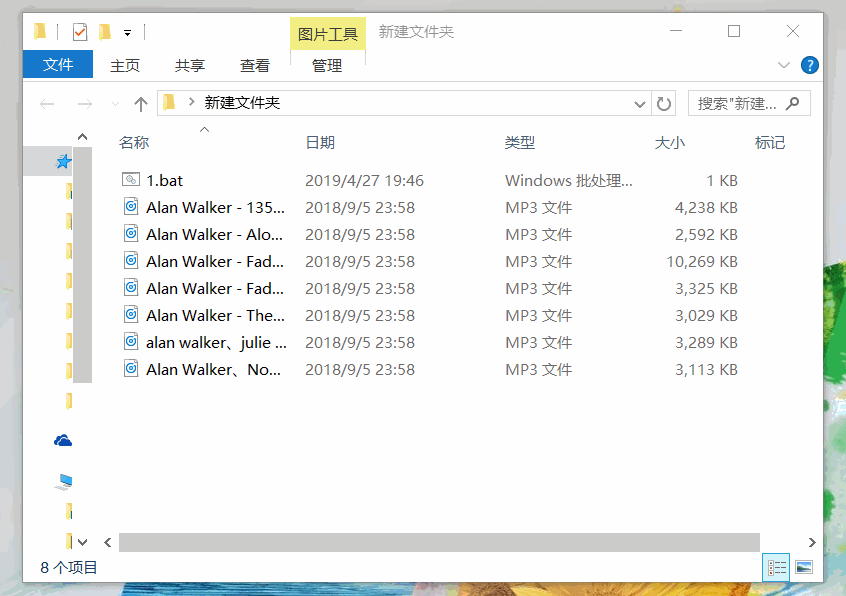Viewport: 846px width, 596px height.
Task: Click the batch file icon of 1.bat
Action: click(x=131, y=179)
